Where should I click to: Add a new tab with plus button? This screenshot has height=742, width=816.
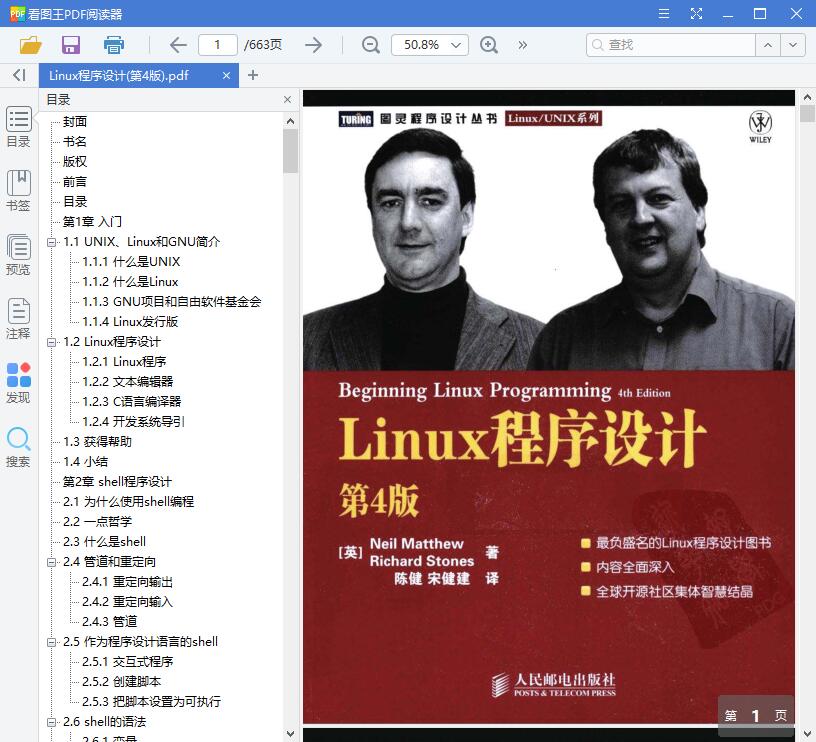(253, 75)
